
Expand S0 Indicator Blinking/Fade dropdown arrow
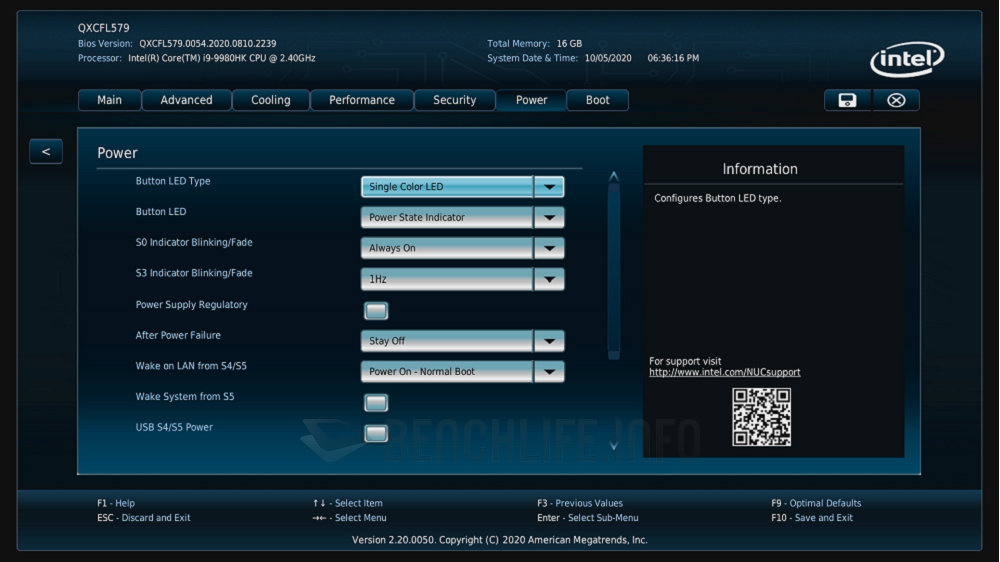[x=549, y=248]
